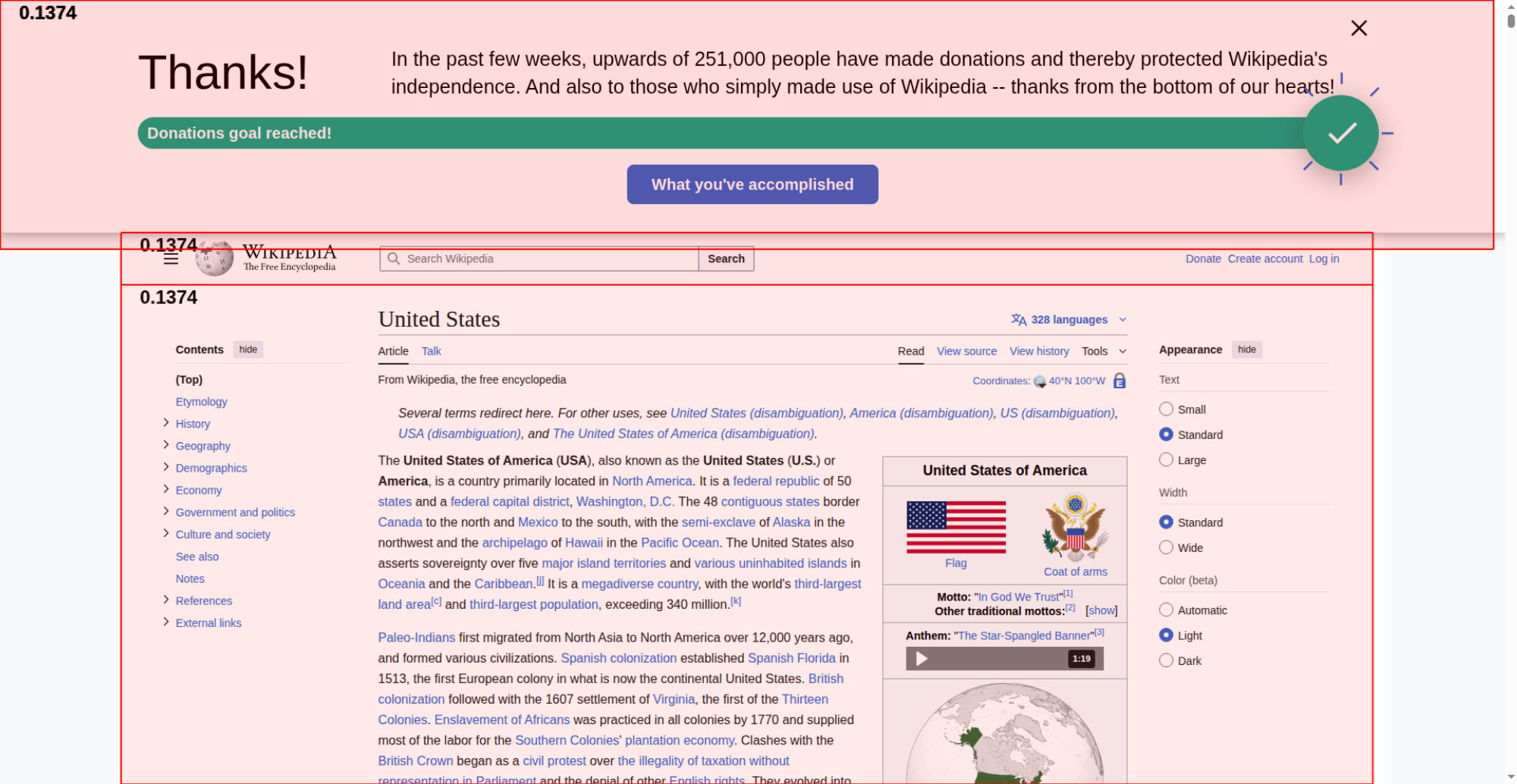This screenshot has height=784, width=1517.
Task: Expand the History section in contents
Action: coord(166,423)
